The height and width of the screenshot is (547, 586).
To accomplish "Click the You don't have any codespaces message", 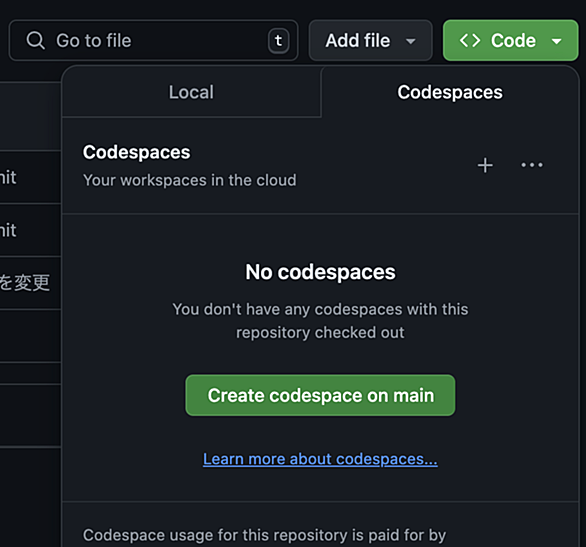I will click(320, 321).
